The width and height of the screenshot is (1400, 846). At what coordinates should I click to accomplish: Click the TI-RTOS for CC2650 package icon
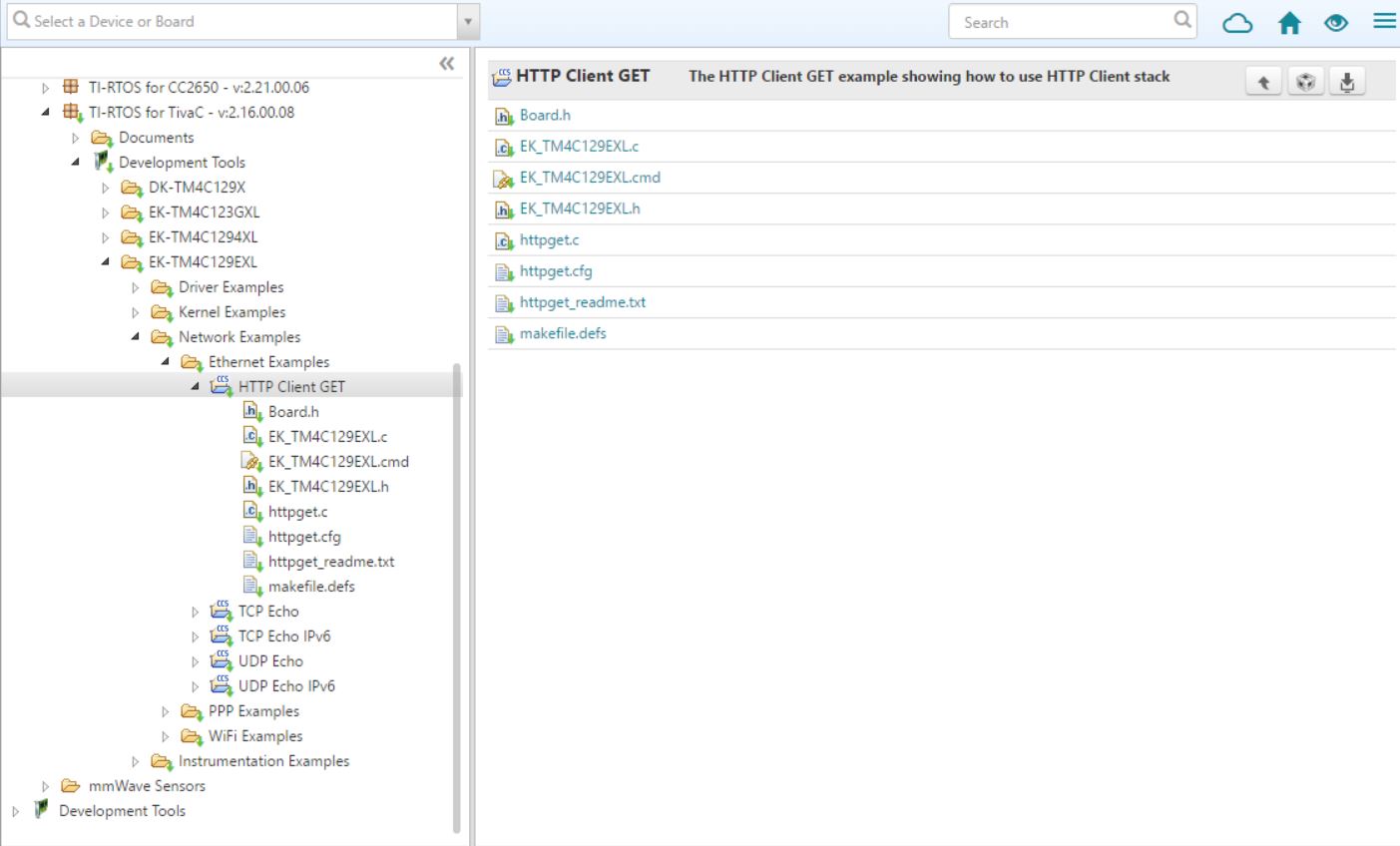point(71,87)
